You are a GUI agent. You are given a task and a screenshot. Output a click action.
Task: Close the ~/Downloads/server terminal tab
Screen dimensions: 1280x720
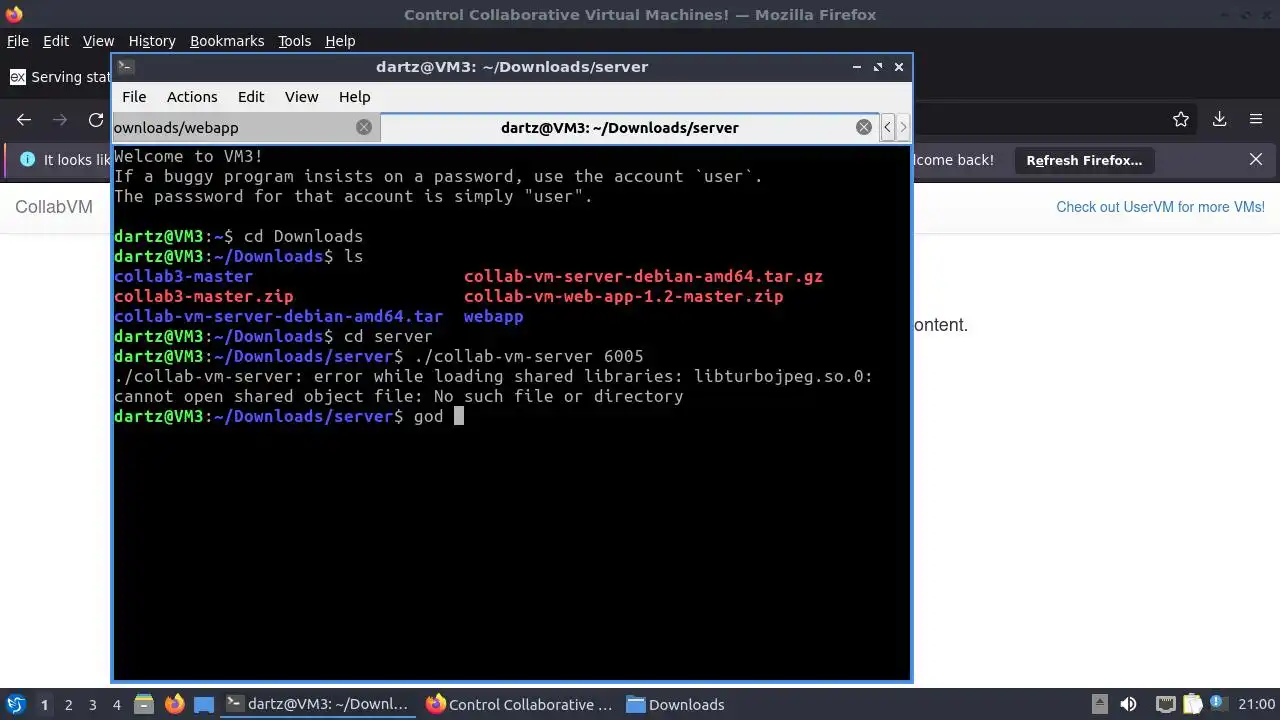click(x=864, y=127)
